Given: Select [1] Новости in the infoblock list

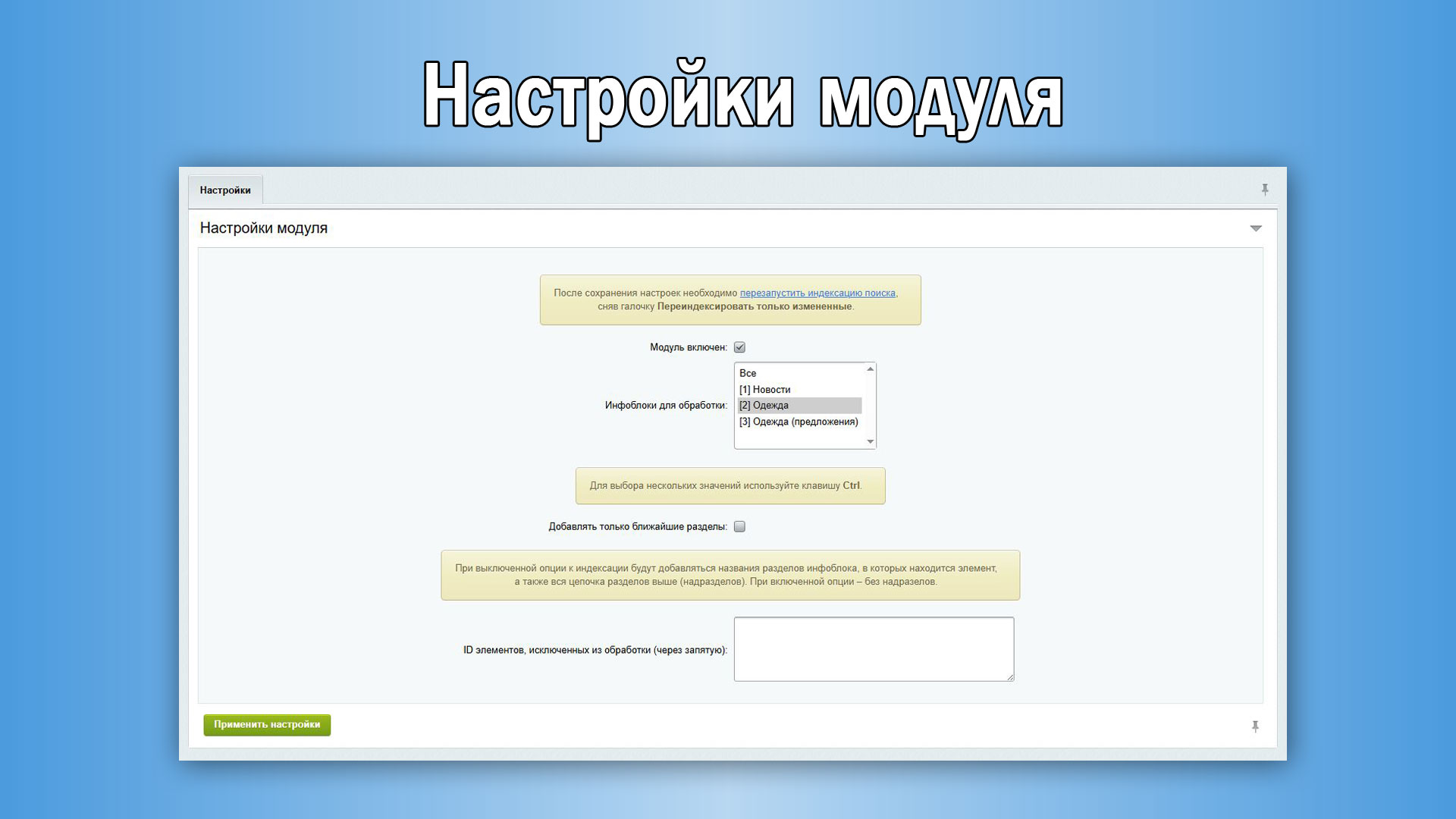Looking at the screenshot, I should pos(766,389).
